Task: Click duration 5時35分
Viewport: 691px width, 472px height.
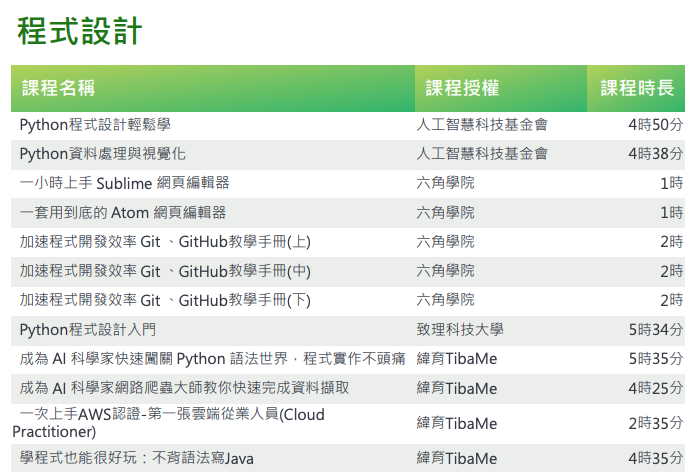Action: 655,359
